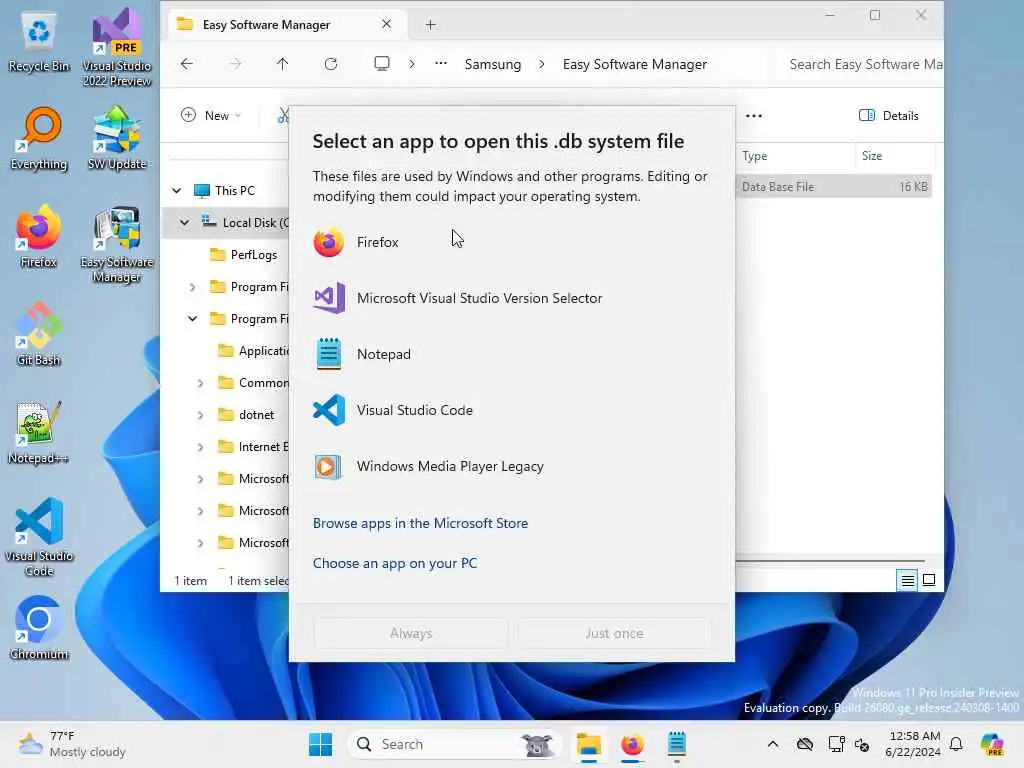Open the Notepad++ desktop shortcut
This screenshot has width=1024, height=768.
(x=39, y=432)
